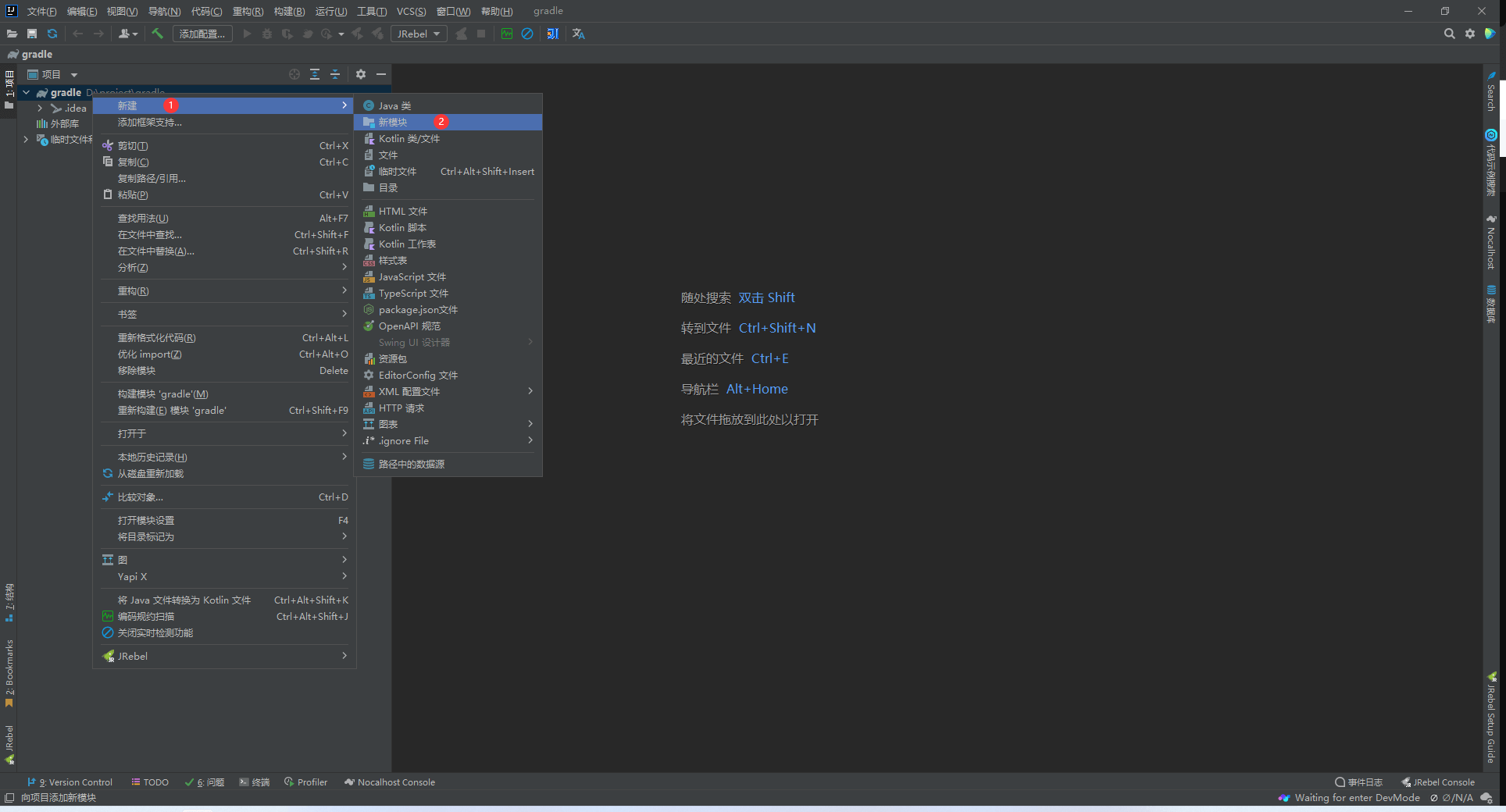The width and height of the screenshot is (1506, 812).
Task: Click 'Waiting for enter DevMode' status text
Action: [x=1357, y=797]
